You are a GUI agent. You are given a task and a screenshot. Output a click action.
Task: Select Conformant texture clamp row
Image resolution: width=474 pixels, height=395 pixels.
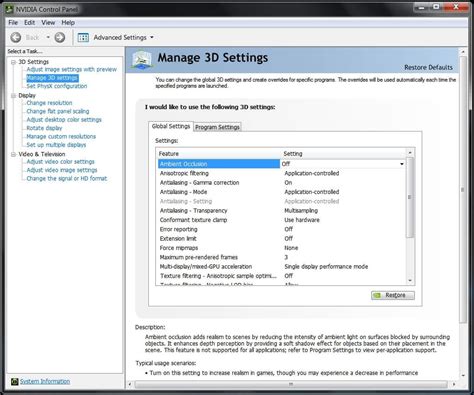click(282, 220)
